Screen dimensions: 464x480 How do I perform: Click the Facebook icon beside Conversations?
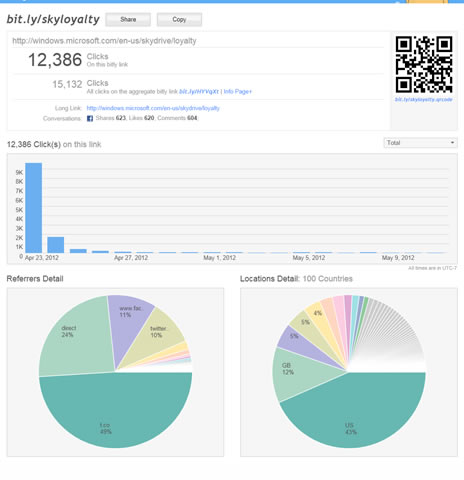[90, 118]
